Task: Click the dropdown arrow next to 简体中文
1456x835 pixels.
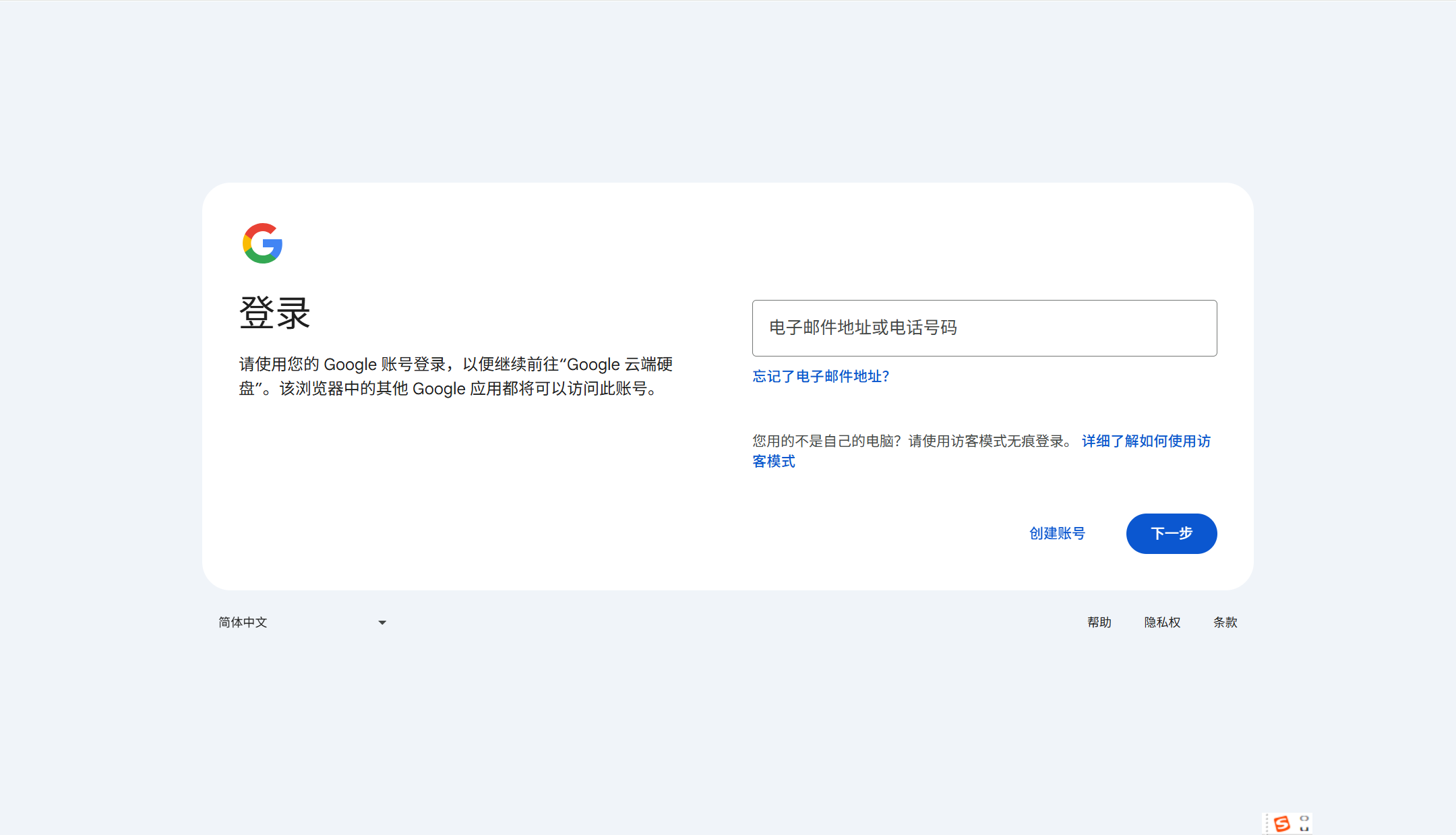Action: coord(382,622)
